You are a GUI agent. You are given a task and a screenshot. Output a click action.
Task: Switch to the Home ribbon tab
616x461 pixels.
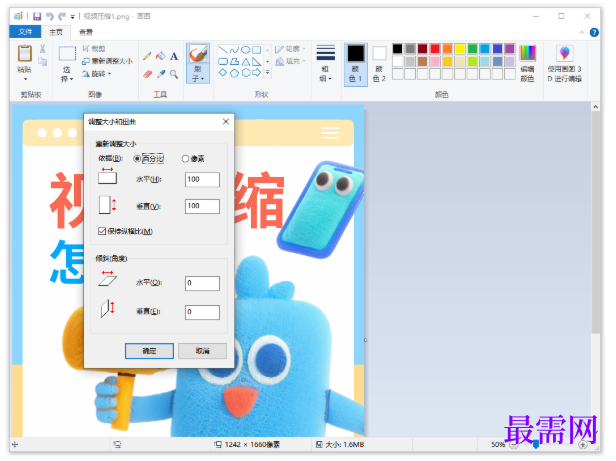(x=56, y=32)
